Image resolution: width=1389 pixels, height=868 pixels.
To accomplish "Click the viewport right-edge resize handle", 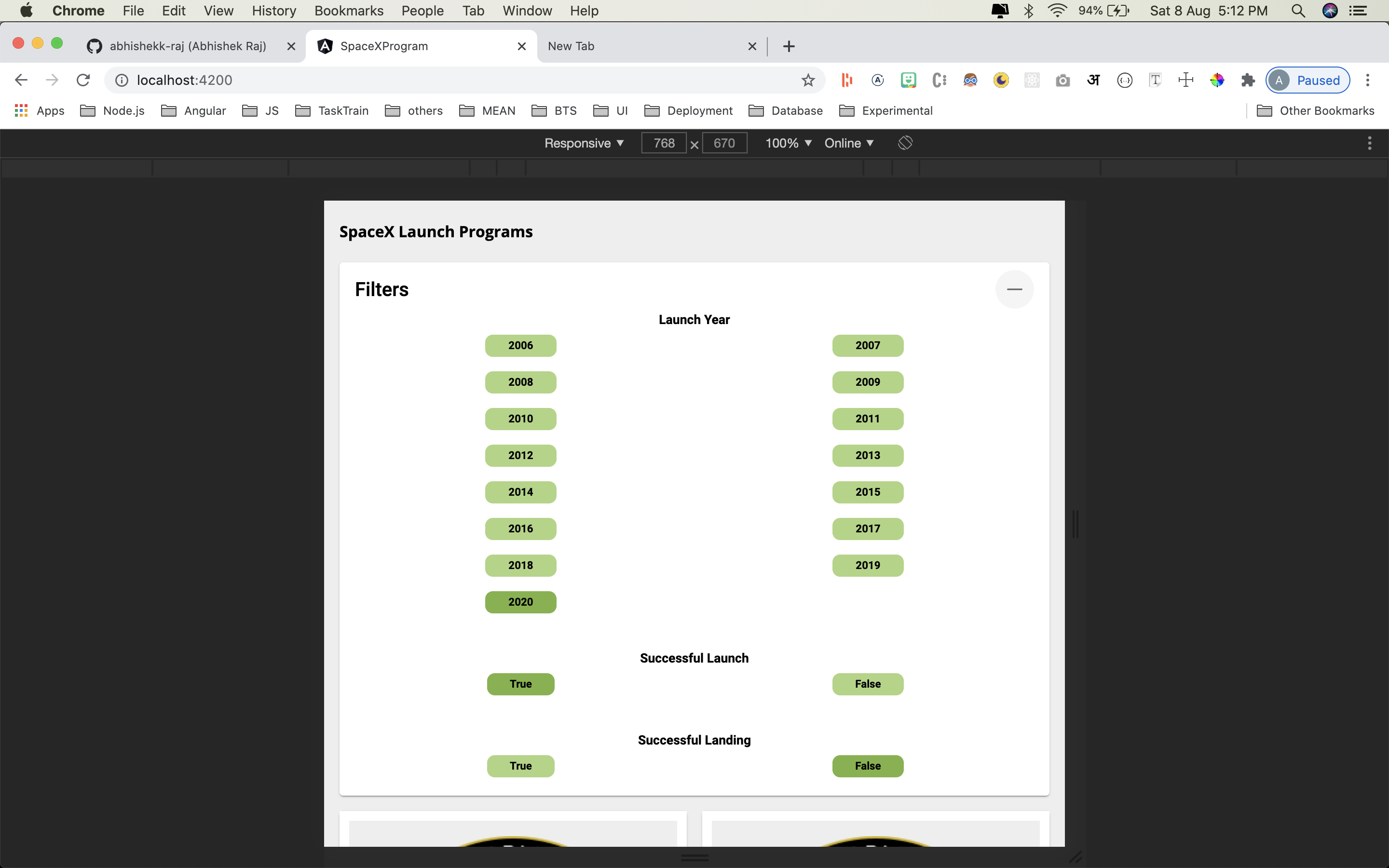I will click(x=1076, y=524).
